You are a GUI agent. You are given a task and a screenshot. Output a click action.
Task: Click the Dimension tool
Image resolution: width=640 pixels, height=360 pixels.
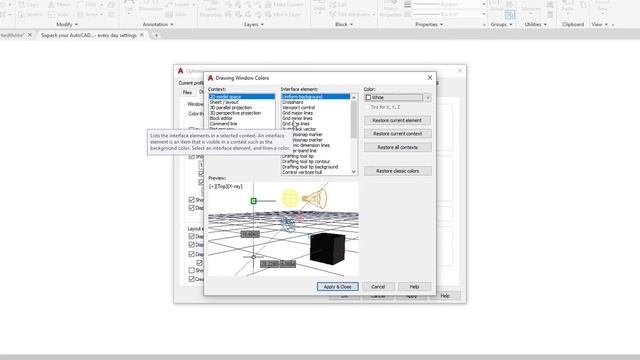click(151, 6)
